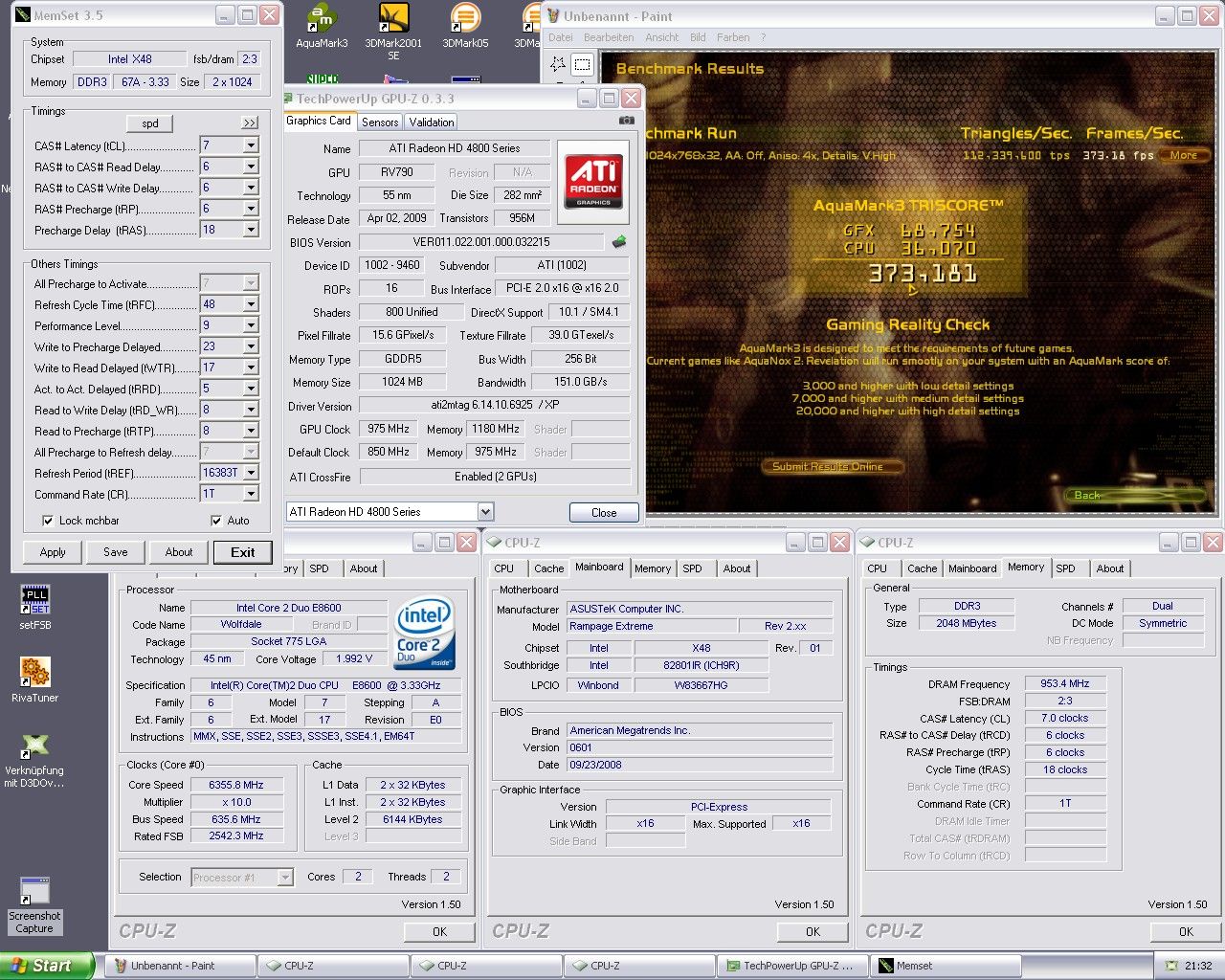The image size is (1225, 980).
Task: Open the RAS# Precharge (tRP) dropdown
Action: (251, 209)
